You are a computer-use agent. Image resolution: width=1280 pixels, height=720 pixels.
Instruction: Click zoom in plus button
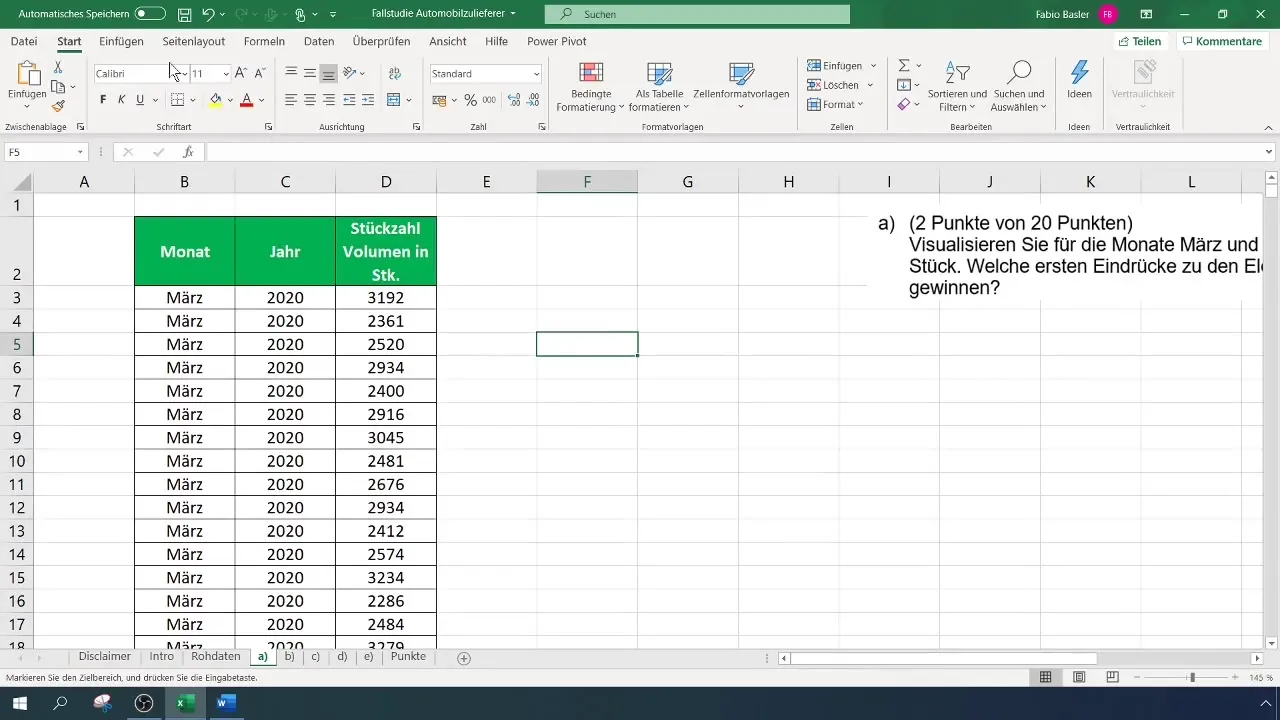click(x=1236, y=677)
